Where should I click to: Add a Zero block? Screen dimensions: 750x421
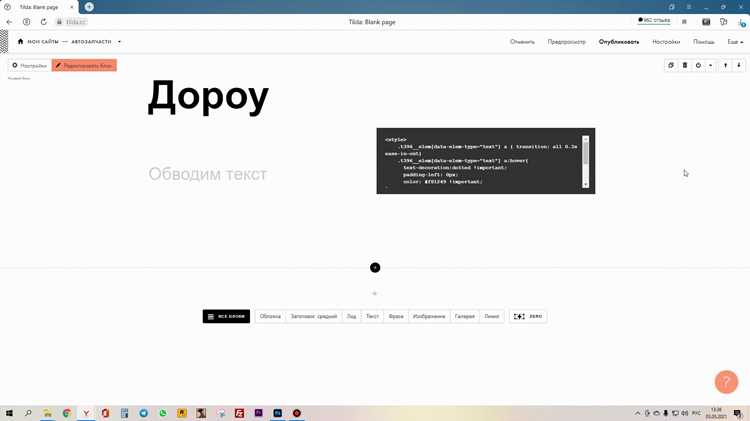(528, 316)
